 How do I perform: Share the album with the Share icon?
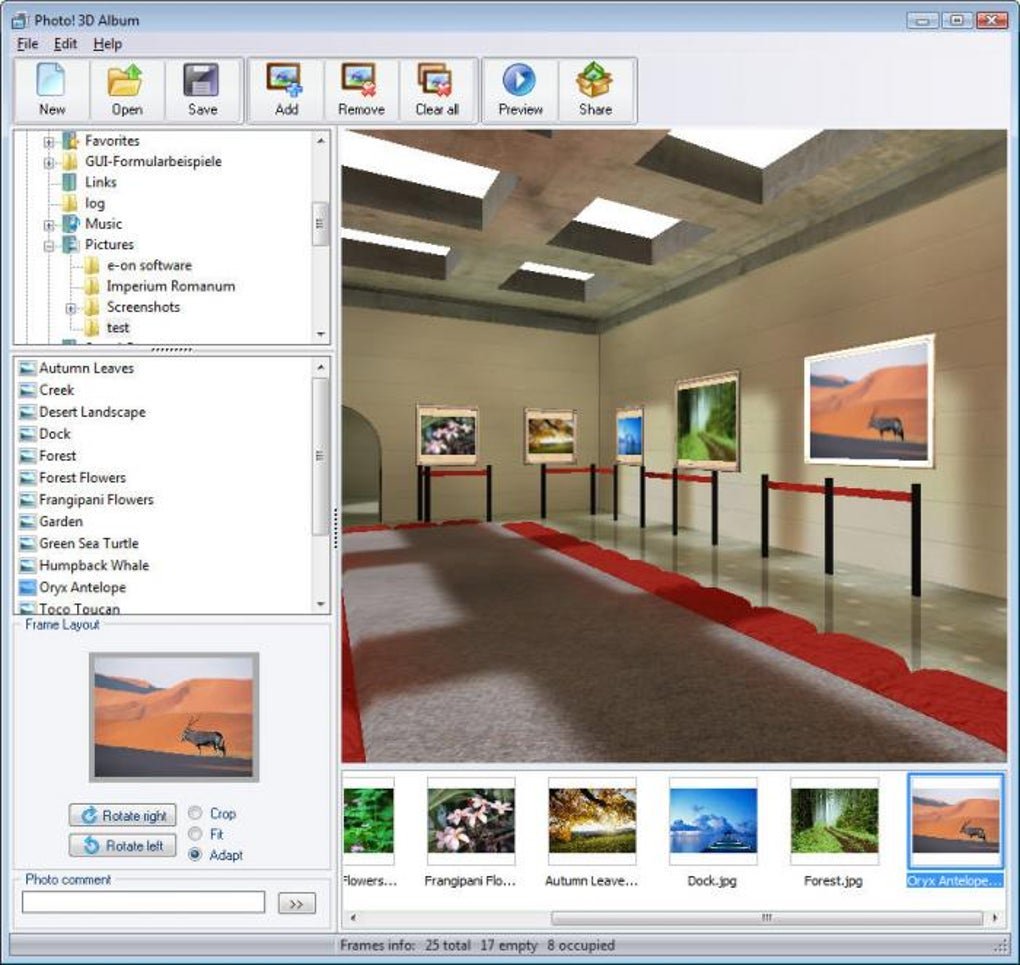(595, 90)
